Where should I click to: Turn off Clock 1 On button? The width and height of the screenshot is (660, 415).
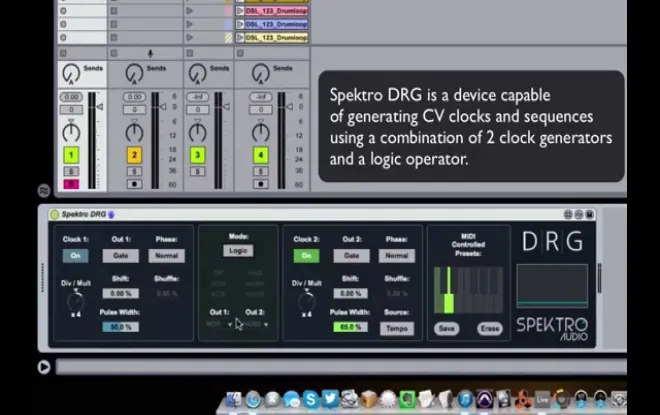[x=75, y=255]
